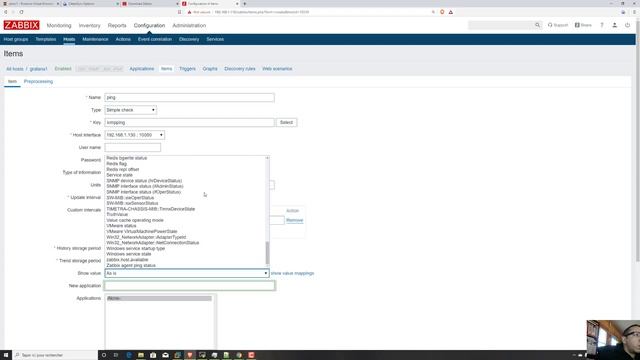Open the Graphs link for host
The image size is (640, 360).
(x=210, y=69)
